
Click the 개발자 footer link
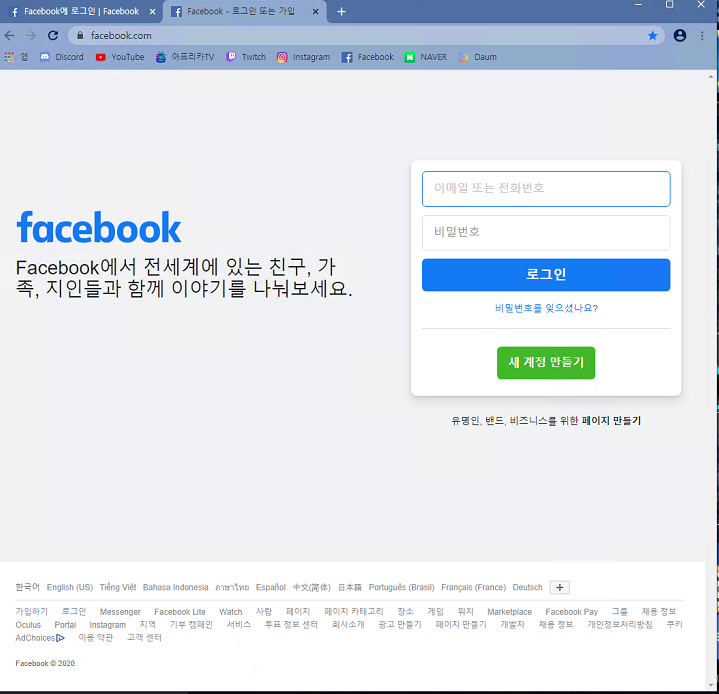[513, 625]
